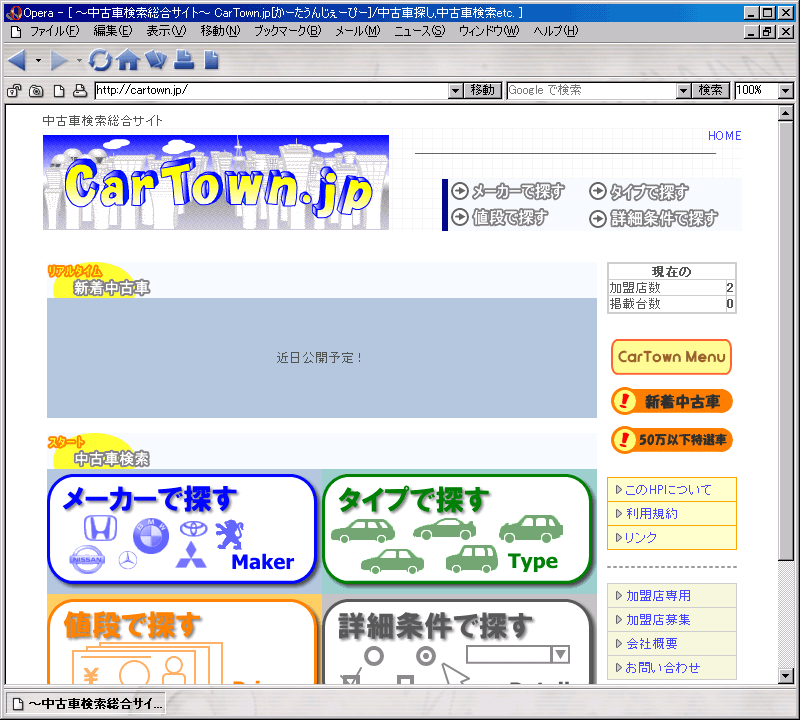Image resolution: width=800 pixels, height=720 pixels.
Task: Click the arrow icon beside header 詳細条件で探す
Action: 597,218
